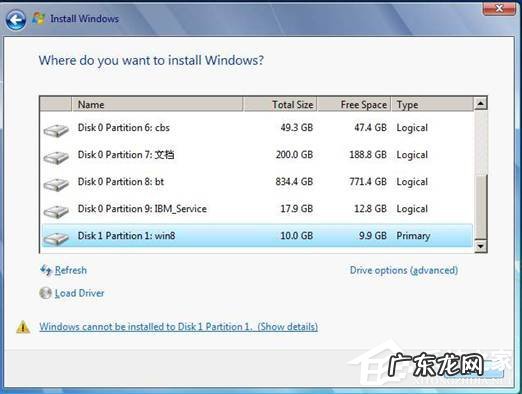The image size is (522, 394).
Task: Click the Primary type cell
Action: (x=413, y=236)
